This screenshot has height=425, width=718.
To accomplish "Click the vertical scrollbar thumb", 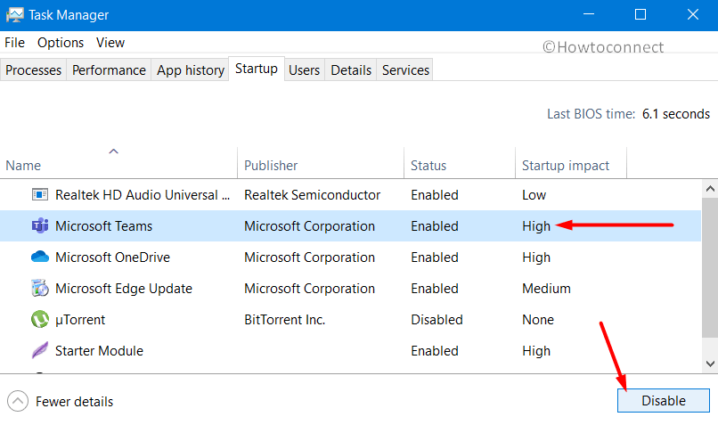I will (x=710, y=268).
